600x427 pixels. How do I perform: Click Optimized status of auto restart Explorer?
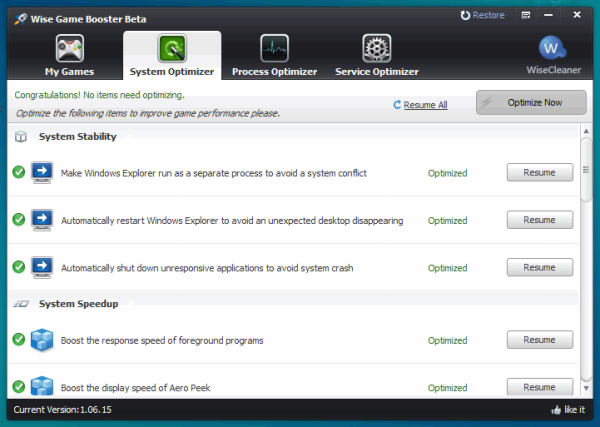click(x=447, y=221)
